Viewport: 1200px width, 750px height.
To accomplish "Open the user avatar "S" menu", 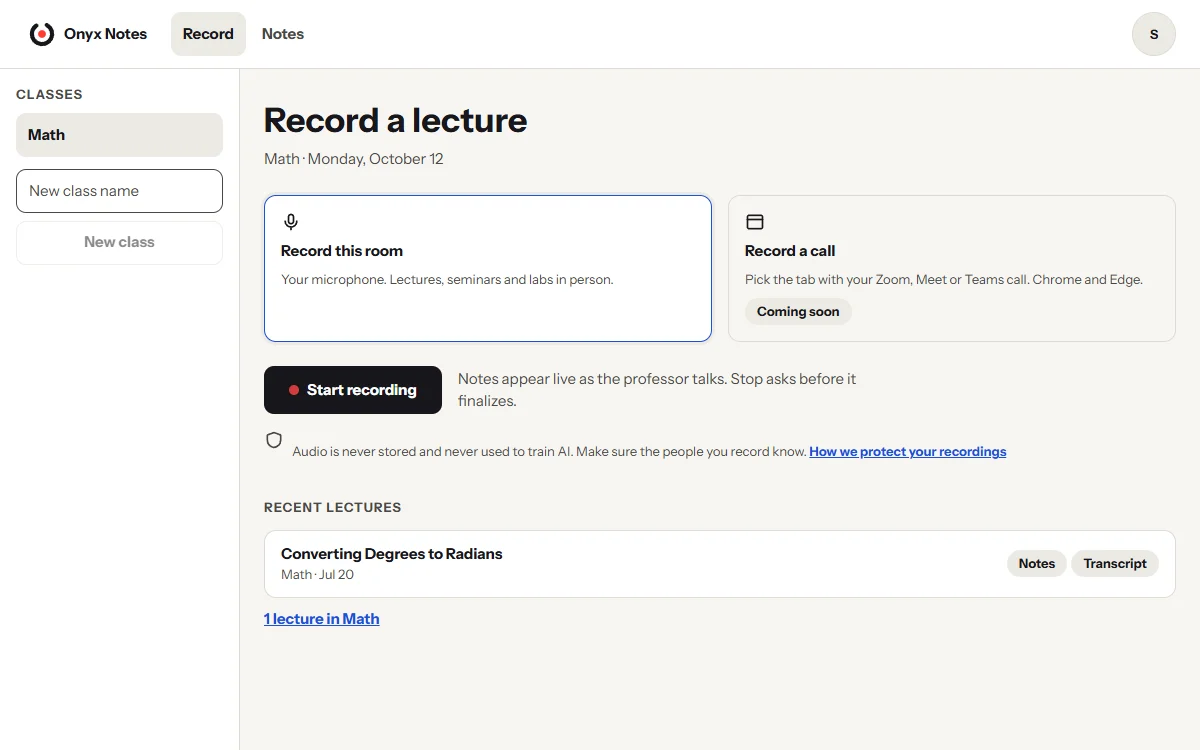I will (x=1153, y=34).
